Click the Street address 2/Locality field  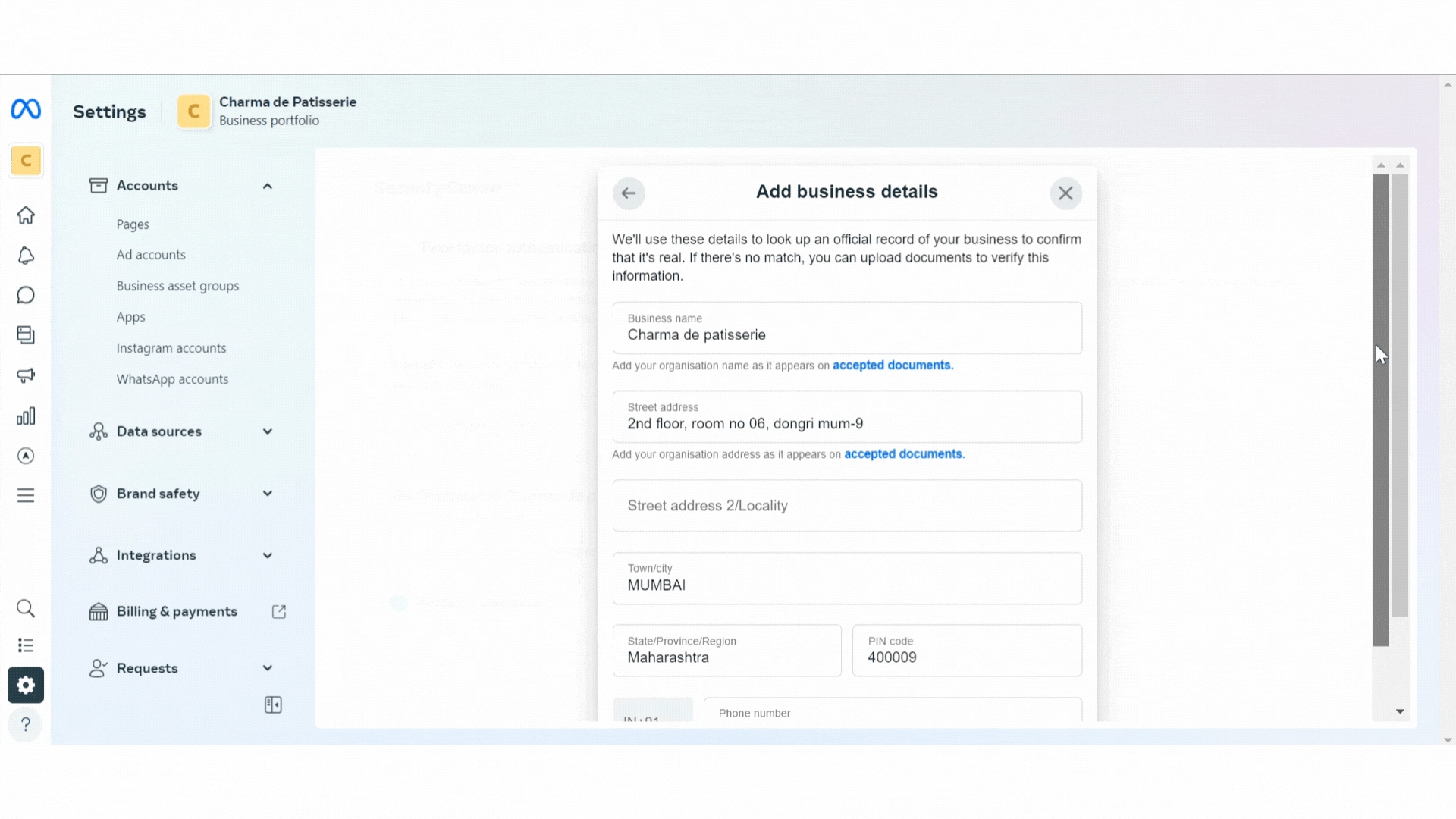(846, 506)
